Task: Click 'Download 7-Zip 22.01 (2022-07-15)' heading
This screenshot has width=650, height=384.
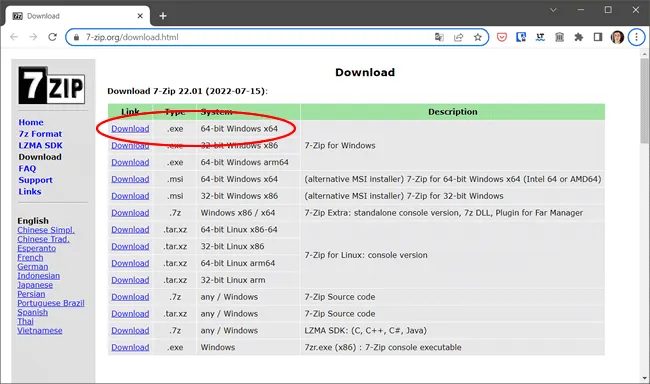Action: pos(187,91)
